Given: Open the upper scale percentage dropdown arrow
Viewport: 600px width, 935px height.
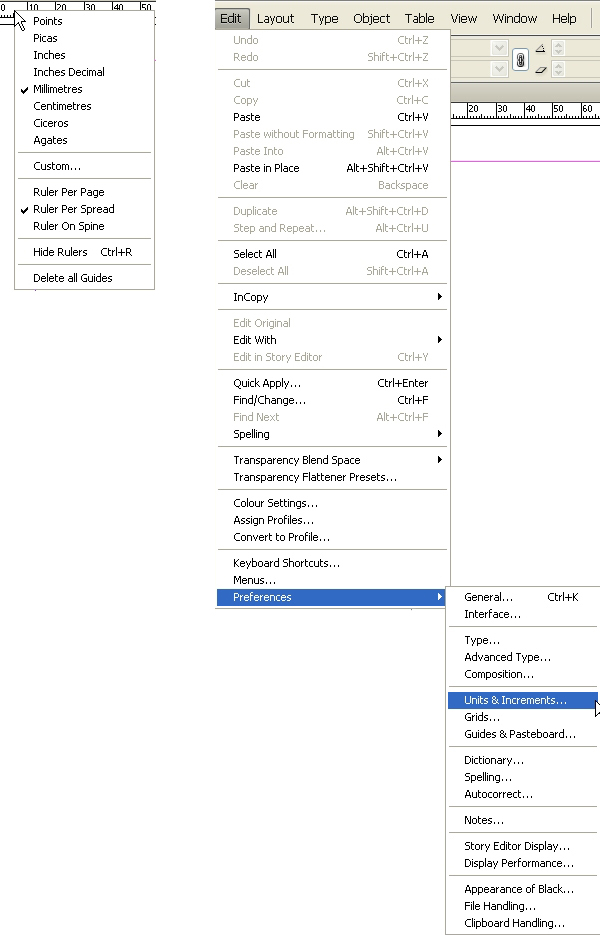Looking at the screenshot, I should (499, 48).
